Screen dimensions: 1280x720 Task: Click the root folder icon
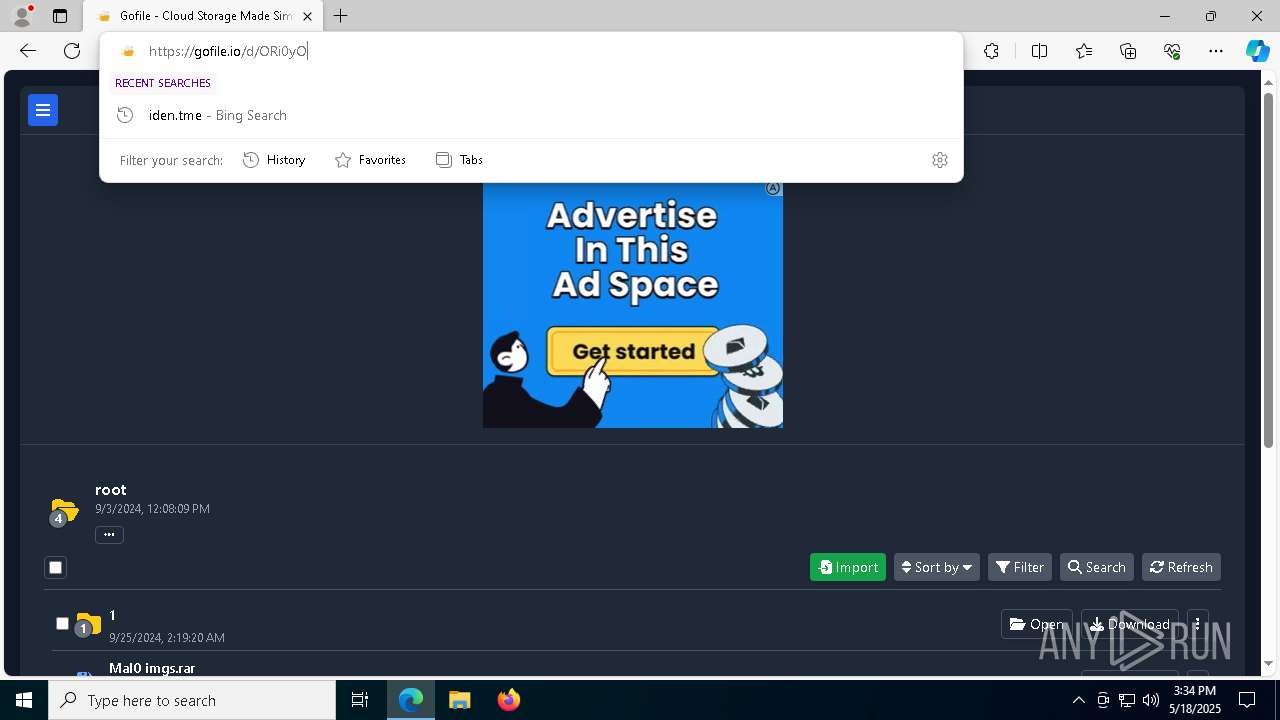63,512
